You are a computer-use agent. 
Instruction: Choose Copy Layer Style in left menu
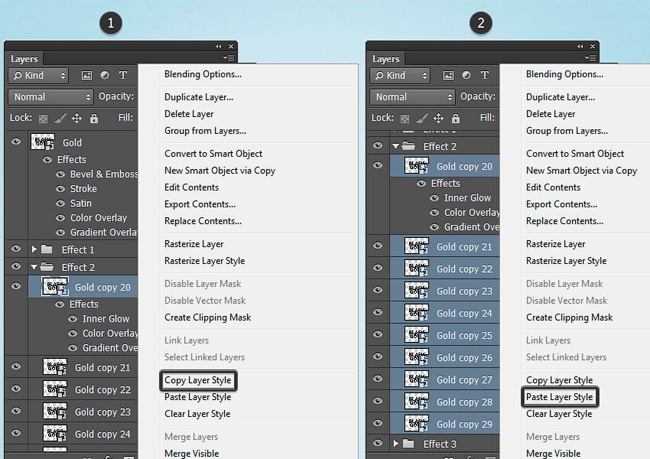pyautogui.click(x=198, y=380)
